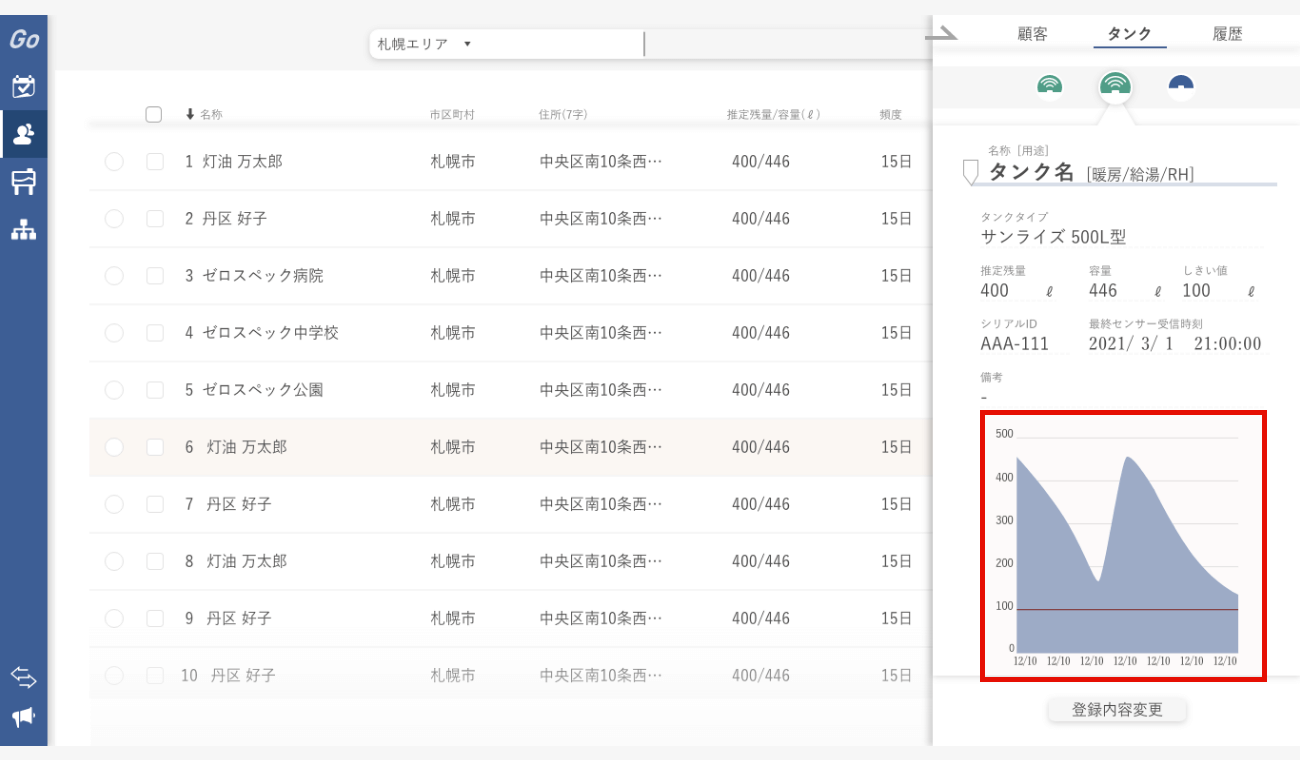
Task: Click the 頻度 column header
Action: click(891, 114)
